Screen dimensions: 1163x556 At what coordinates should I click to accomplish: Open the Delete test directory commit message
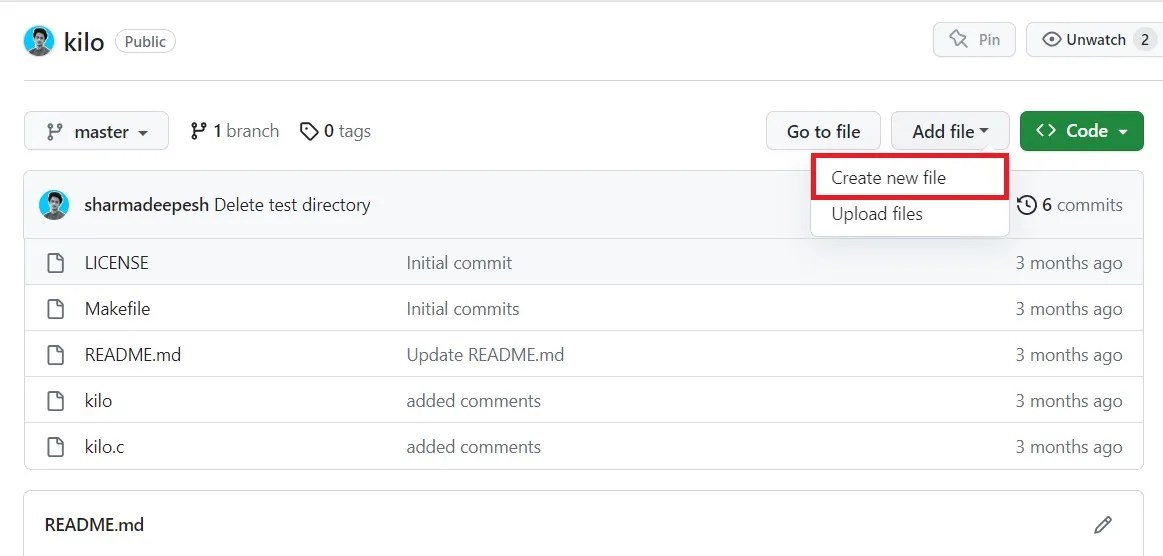click(292, 205)
